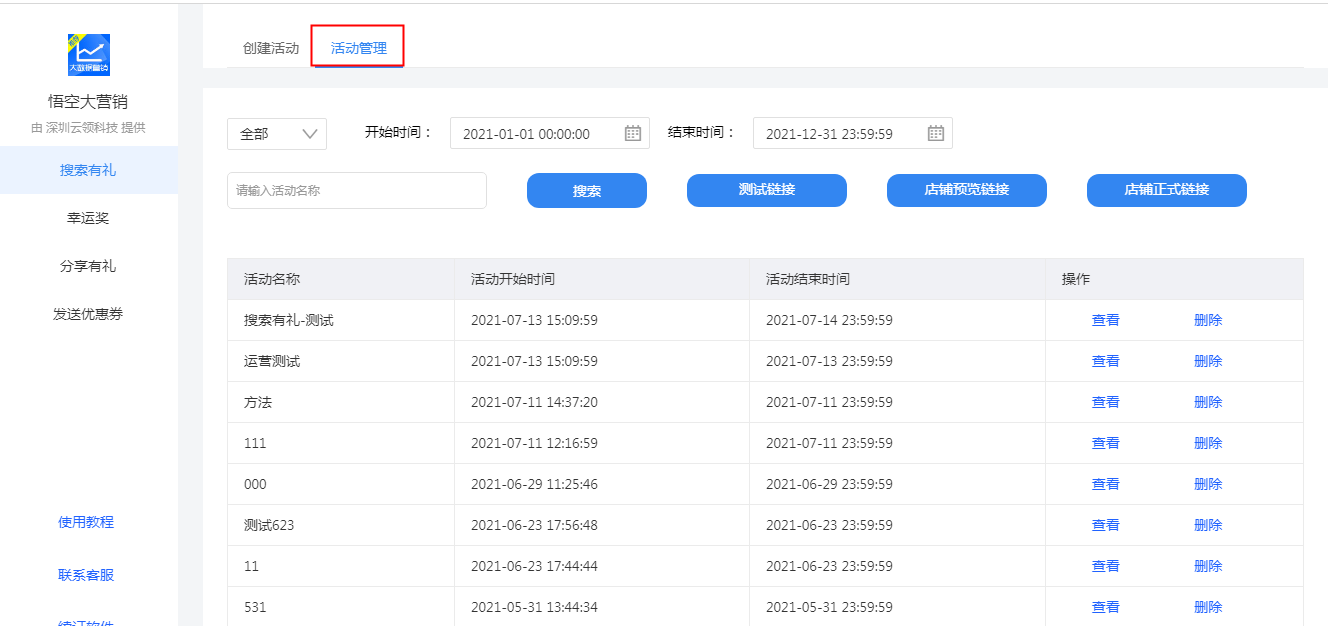Click the 悟空大营销 app logo icon

tap(88, 55)
